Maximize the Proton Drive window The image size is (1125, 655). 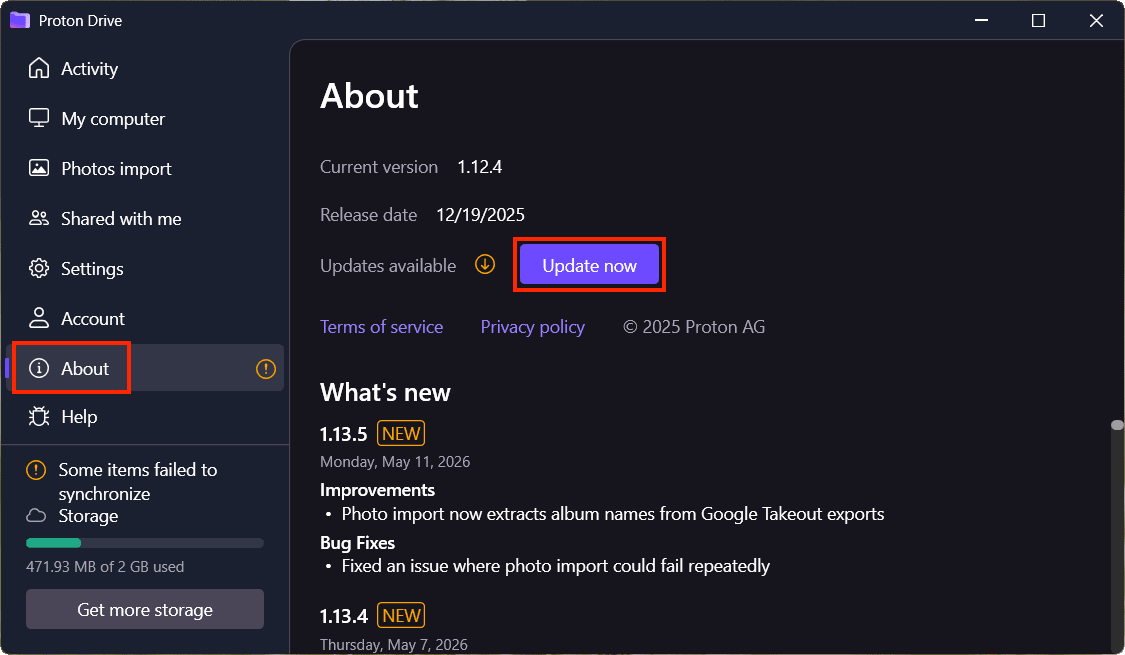1038,20
